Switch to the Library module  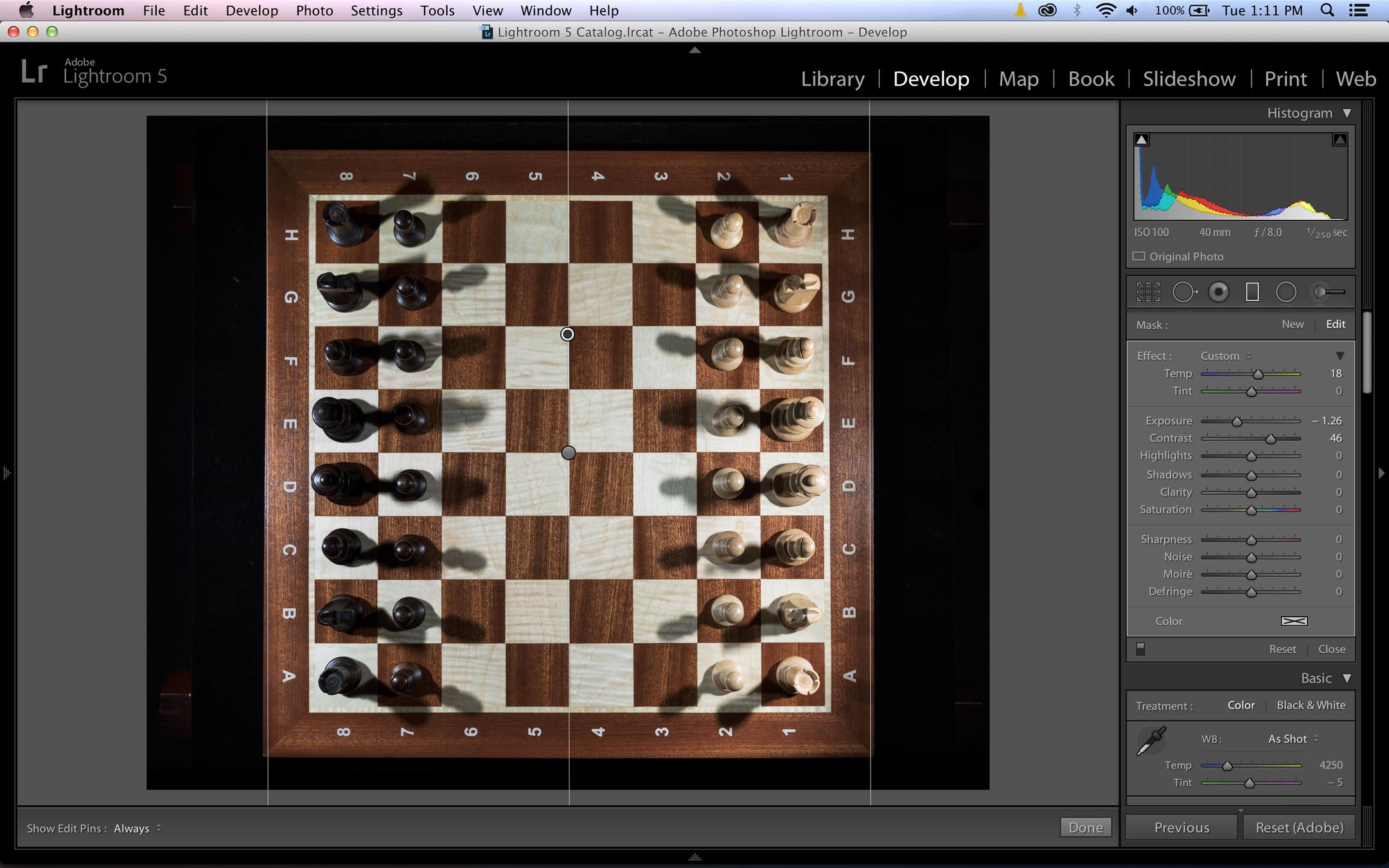pos(832,79)
